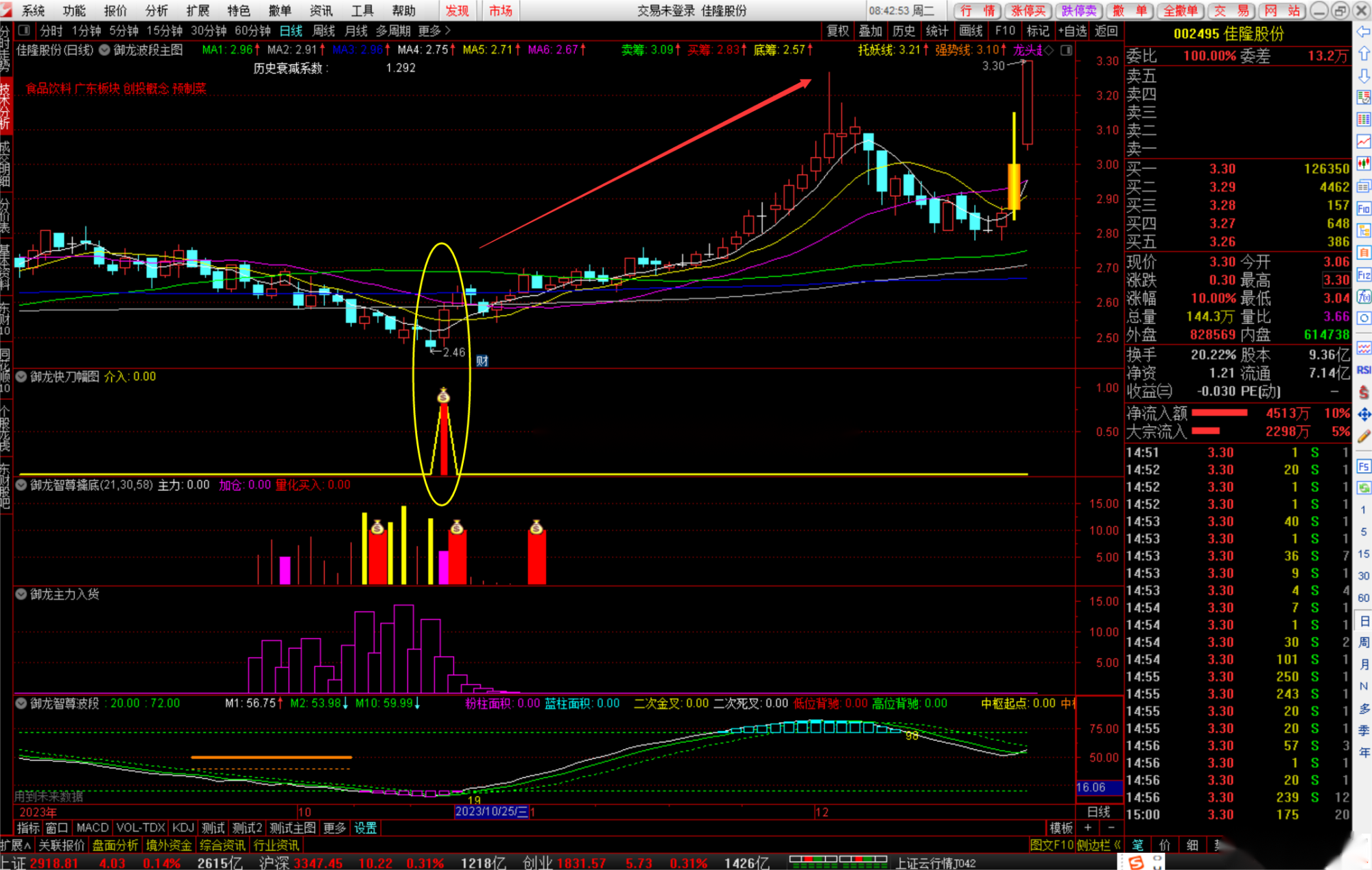Select the pencil drawing tool icon
Image resolution: width=1372 pixels, height=870 pixels.
pos(1364,436)
